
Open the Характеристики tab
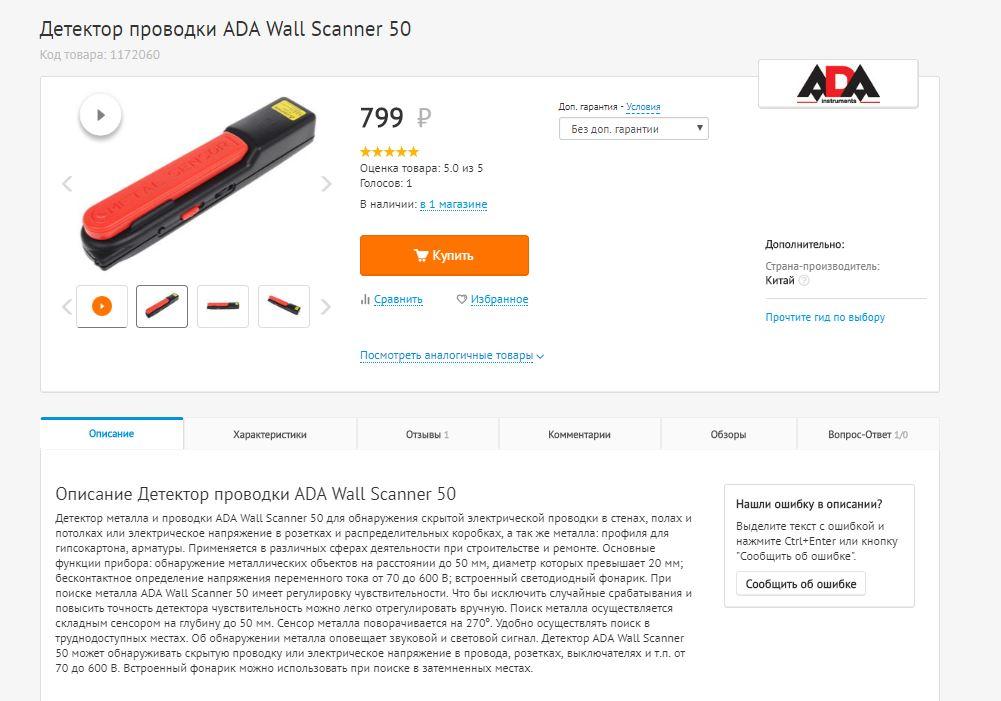270,434
